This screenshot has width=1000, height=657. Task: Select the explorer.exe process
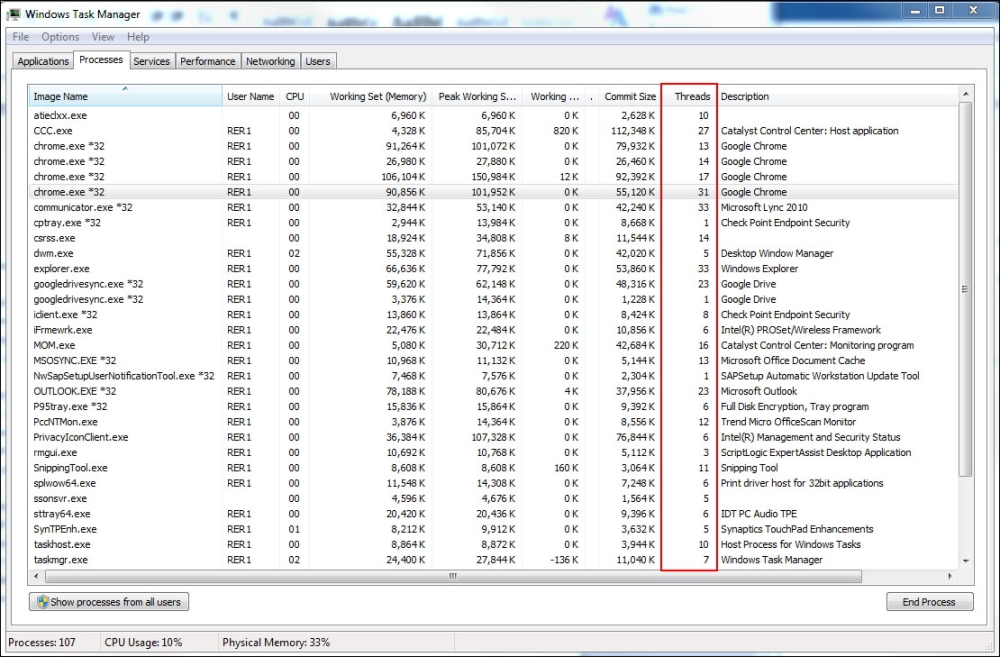[x=494, y=269]
